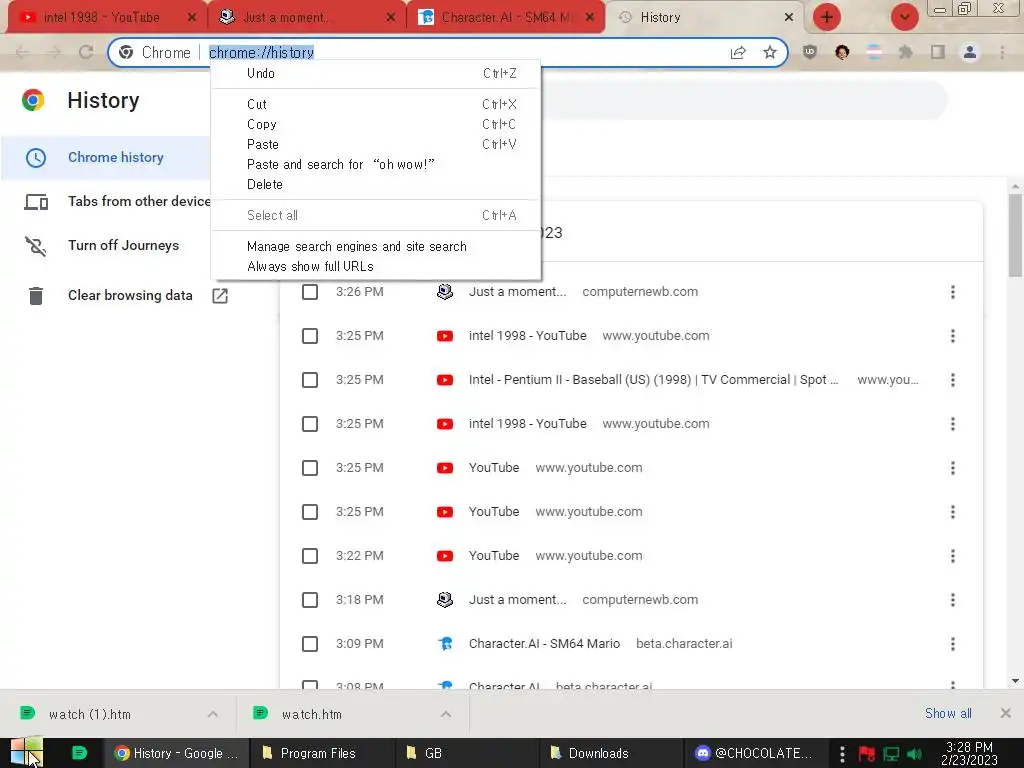Screen dimensions: 1024x768
Task: Click the red new tab plus button
Action: click(827, 17)
